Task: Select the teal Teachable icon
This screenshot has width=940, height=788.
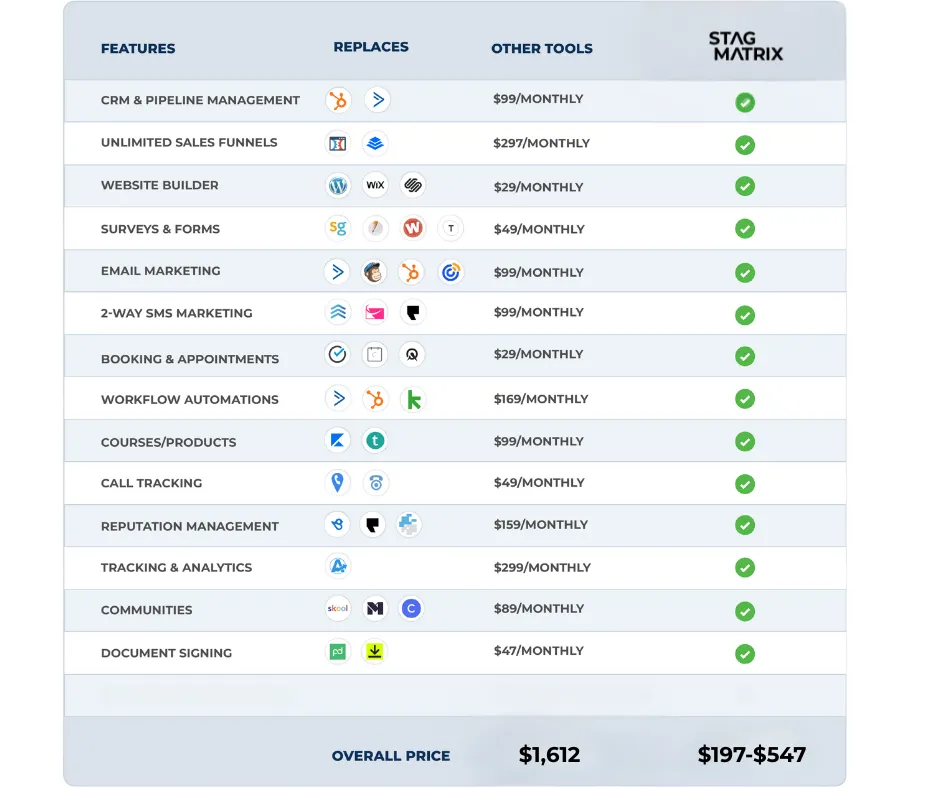Action: click(x=375, y=441)
